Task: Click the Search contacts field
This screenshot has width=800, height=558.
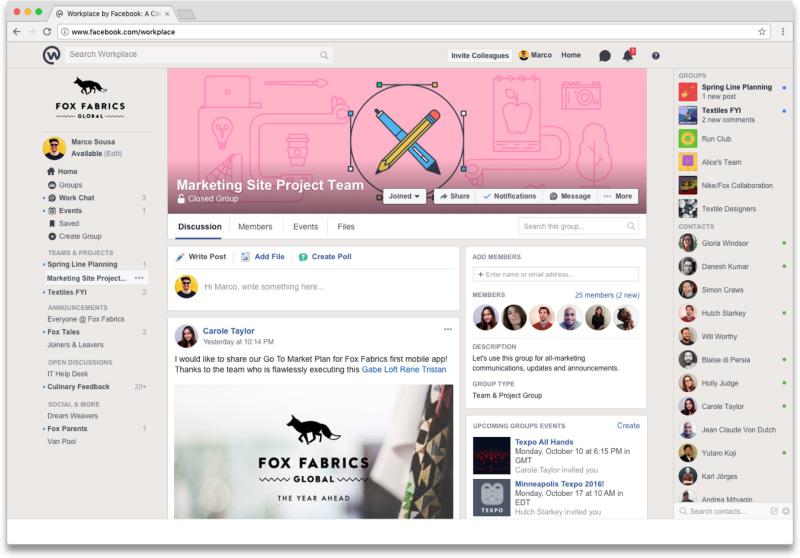Action: (724, 511)
